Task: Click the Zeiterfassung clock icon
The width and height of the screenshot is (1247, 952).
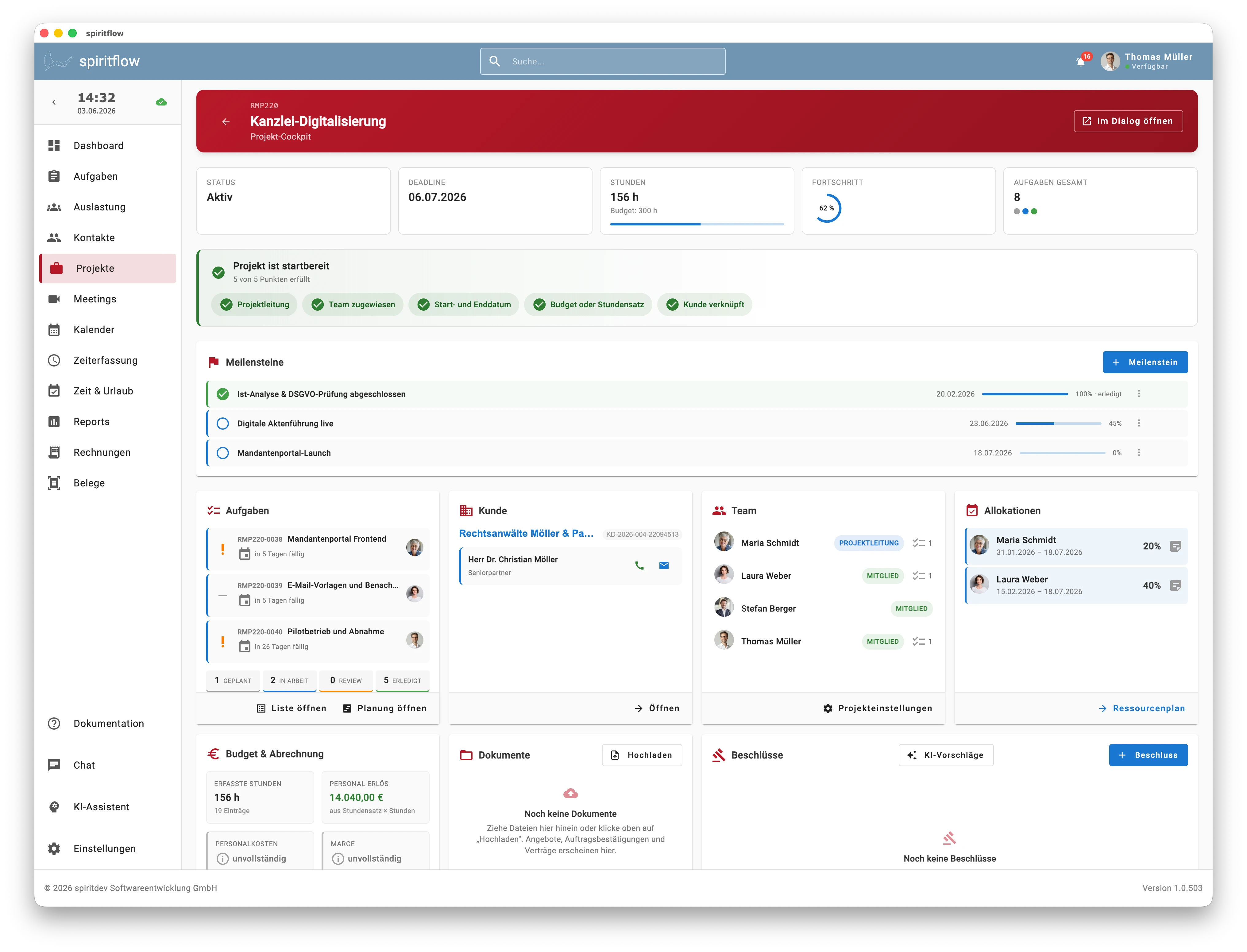Action: tap(54, 360)
